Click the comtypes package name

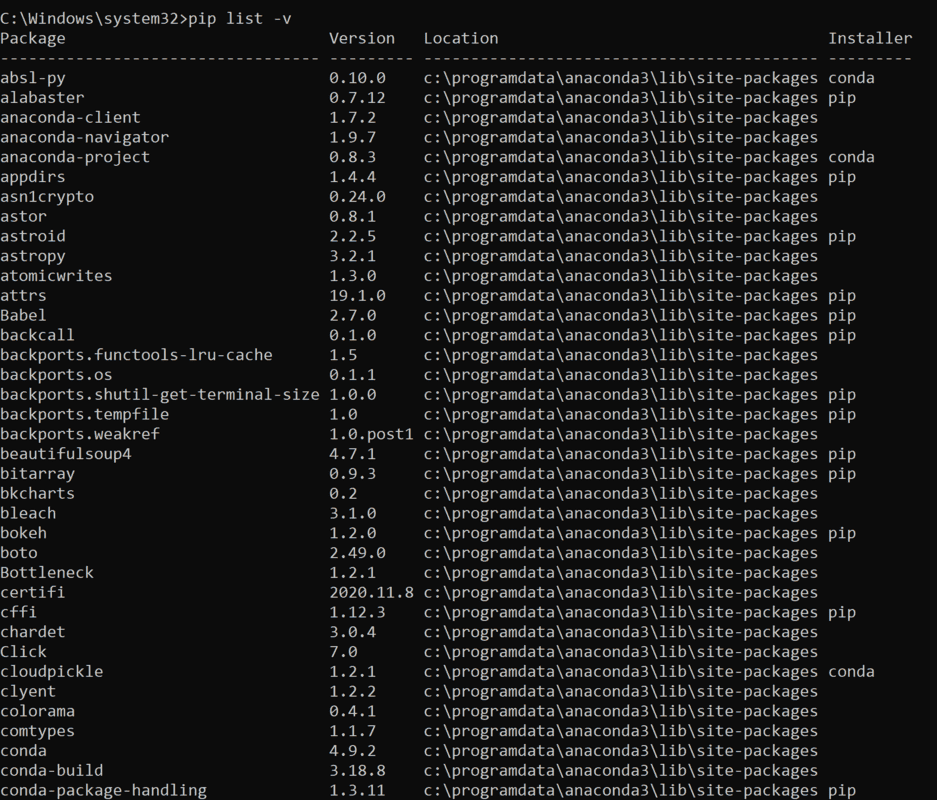[38, 731]
